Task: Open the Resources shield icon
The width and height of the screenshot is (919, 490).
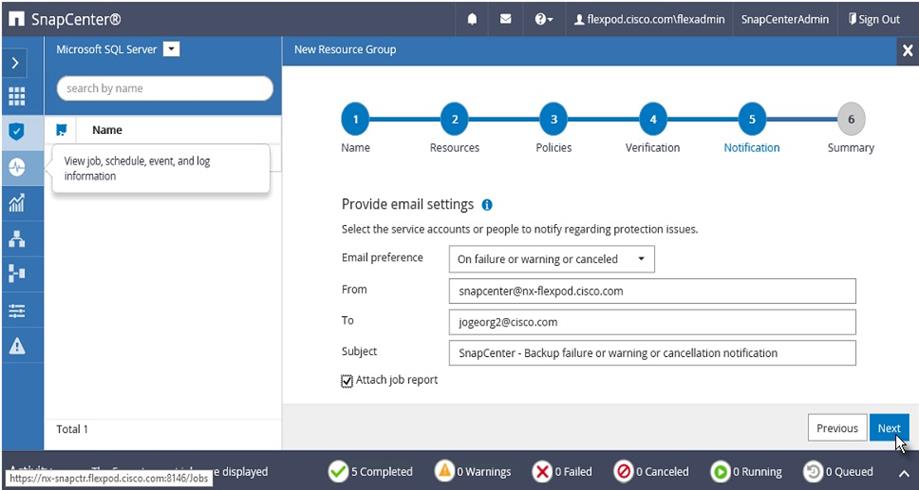Action: [16, 131]
